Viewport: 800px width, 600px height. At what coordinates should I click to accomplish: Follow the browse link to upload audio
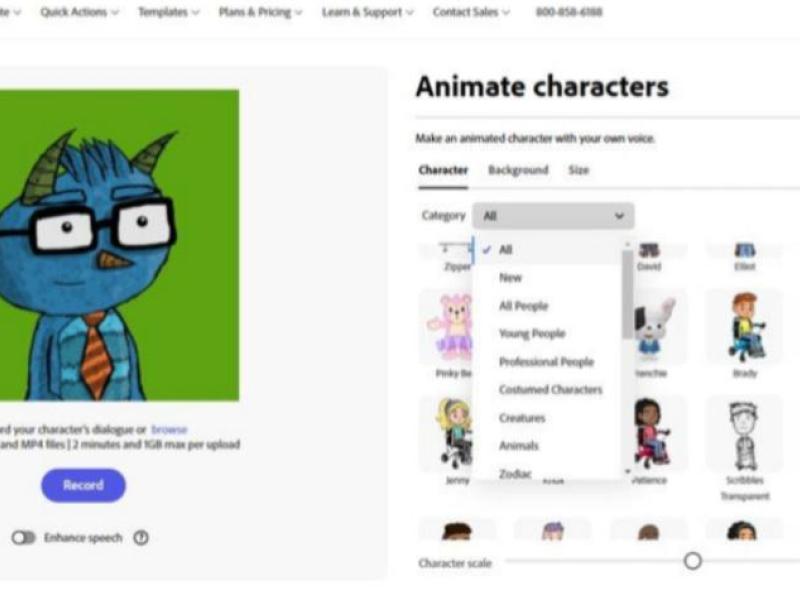[169, 429]
